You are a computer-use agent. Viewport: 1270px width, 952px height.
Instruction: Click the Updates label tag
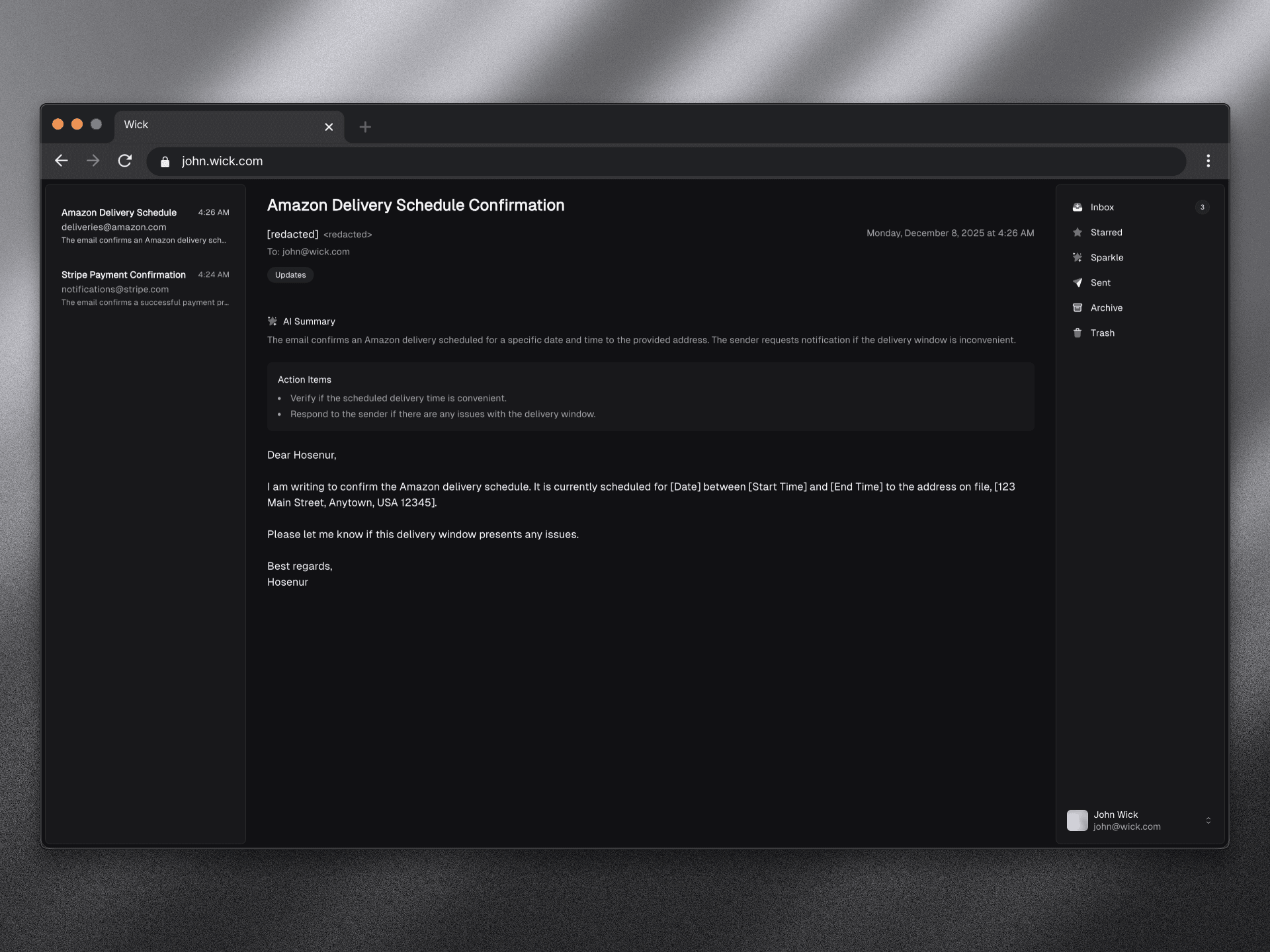290,274
